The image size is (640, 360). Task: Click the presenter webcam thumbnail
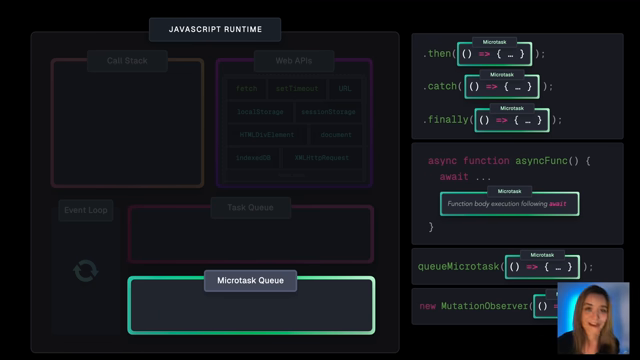(x=593, y=318)
